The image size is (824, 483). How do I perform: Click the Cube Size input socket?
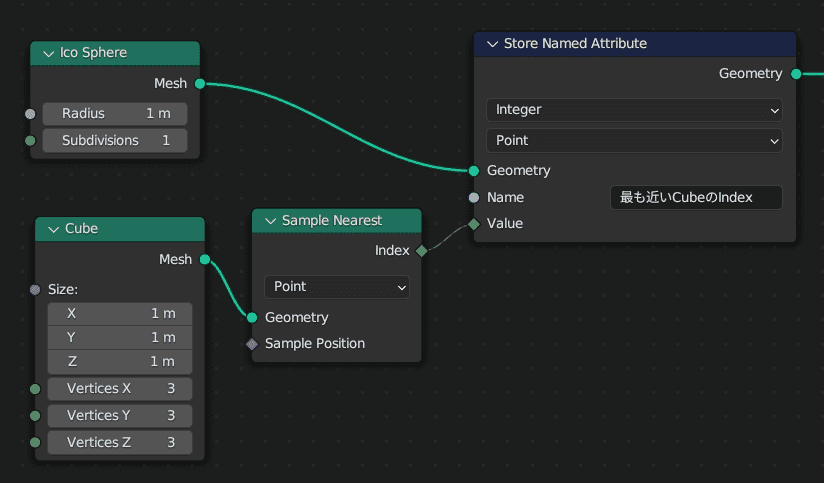coord(35,290)
